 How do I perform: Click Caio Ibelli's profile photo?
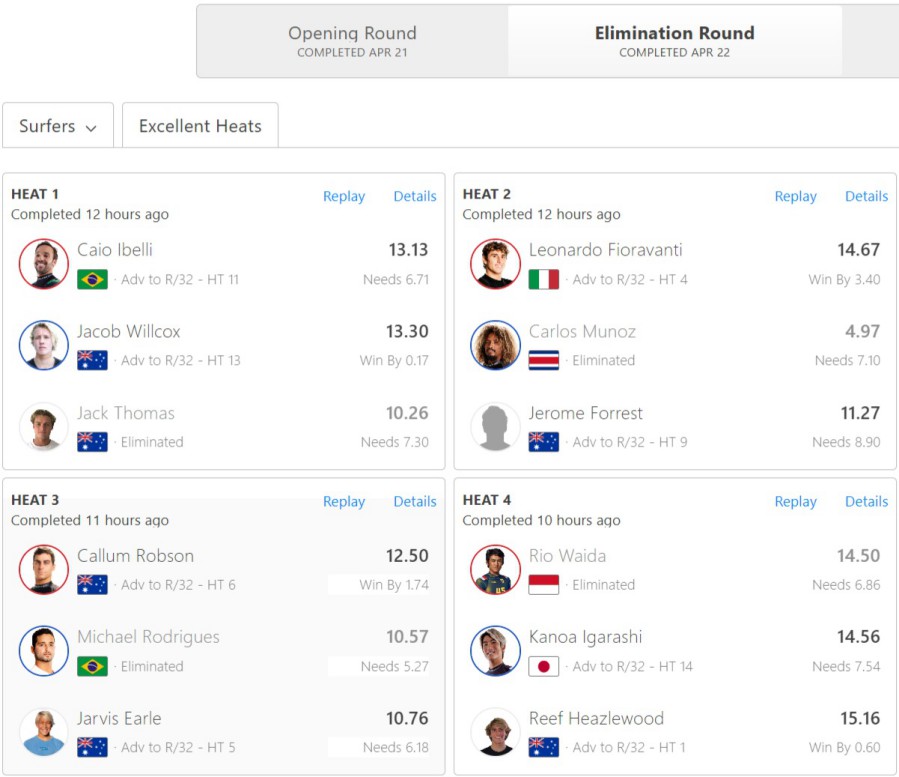43,264
